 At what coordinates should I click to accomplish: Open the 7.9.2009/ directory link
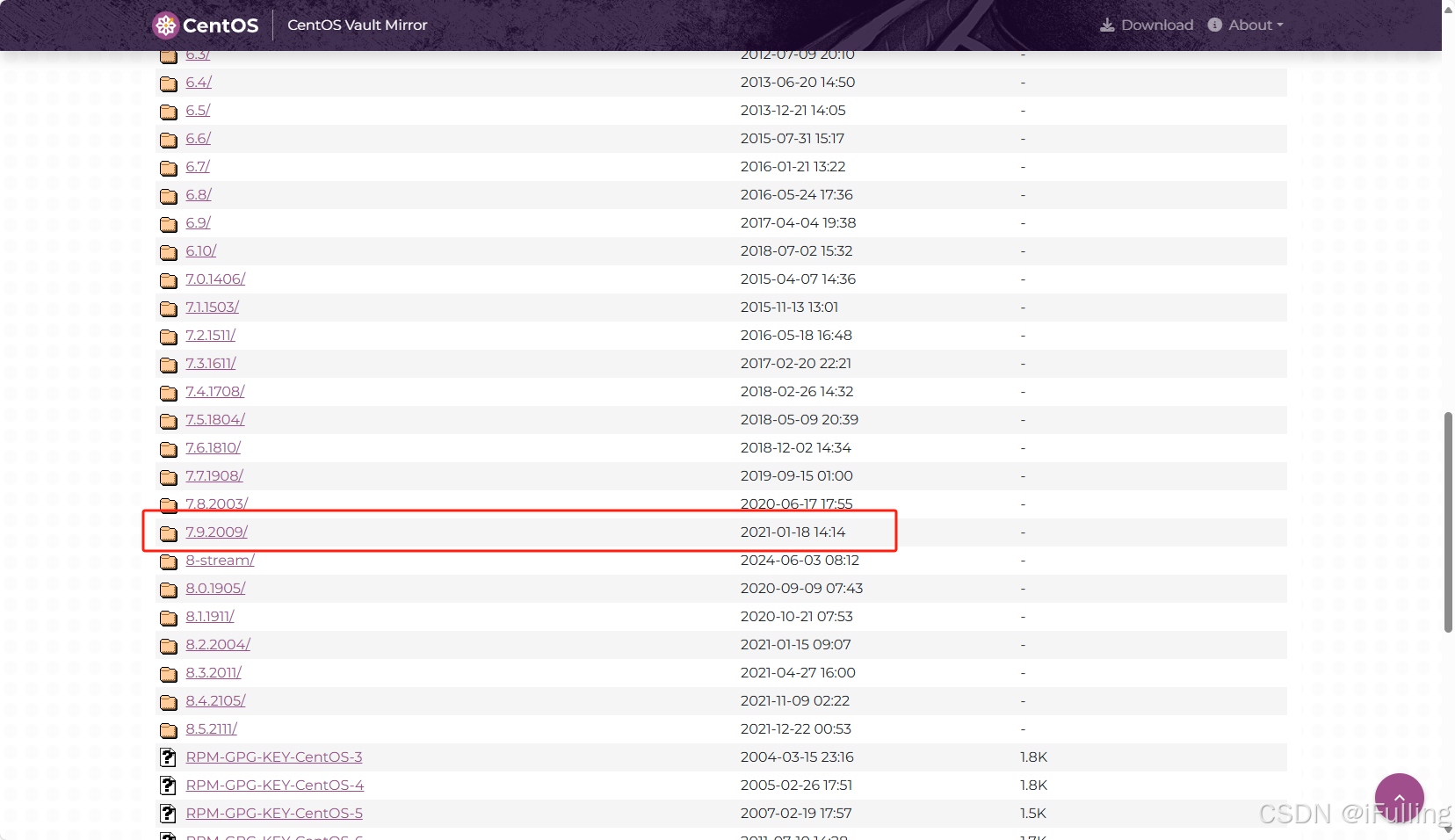[217, 532]
